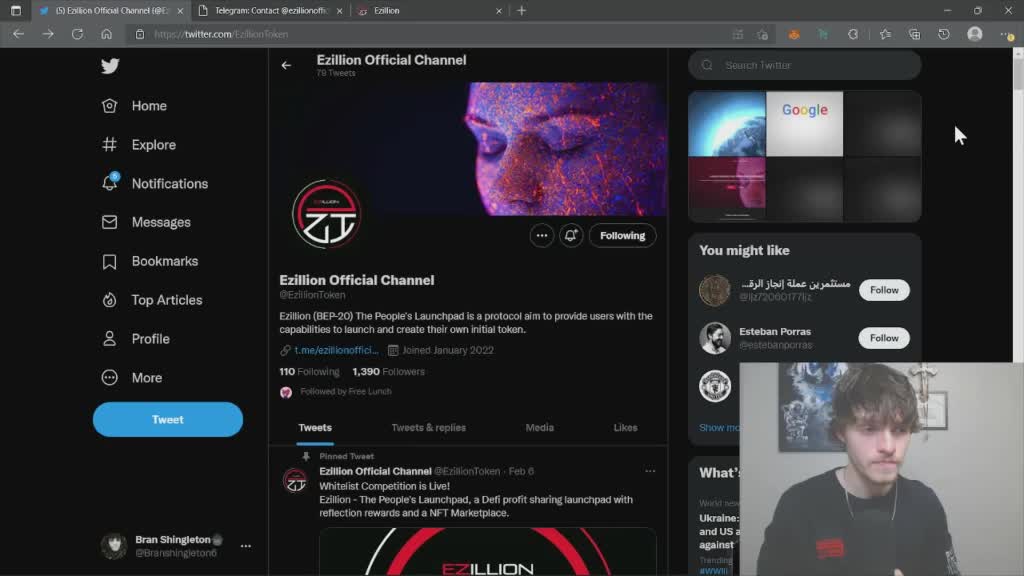1024x576 pixels.
Task: Follow Esteban Porras
Action: [x=884, y=338]
